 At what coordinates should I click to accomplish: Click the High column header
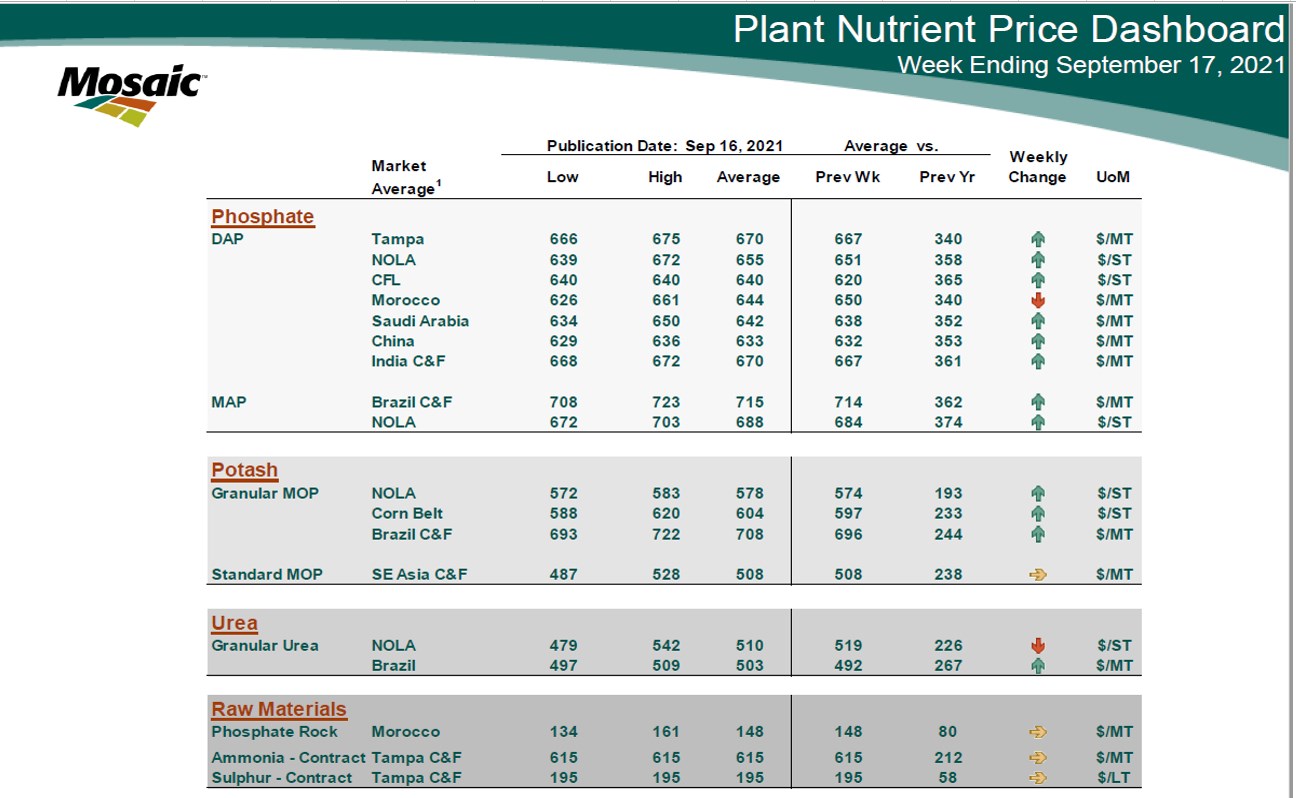pyautogui.click(x=665, y=177)
